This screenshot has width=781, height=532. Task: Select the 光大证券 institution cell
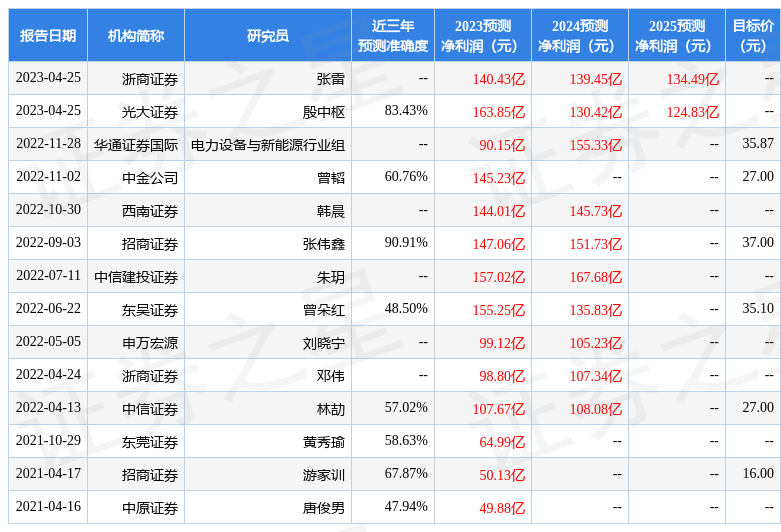[150, 112]
